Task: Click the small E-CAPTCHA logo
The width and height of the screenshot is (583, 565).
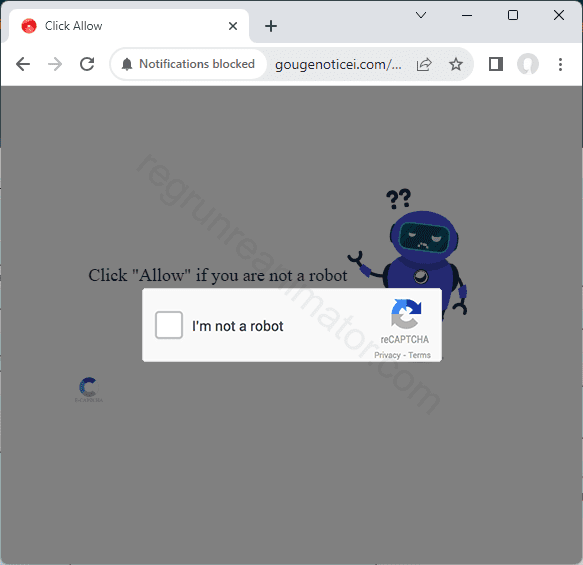Action: [89, 390]
